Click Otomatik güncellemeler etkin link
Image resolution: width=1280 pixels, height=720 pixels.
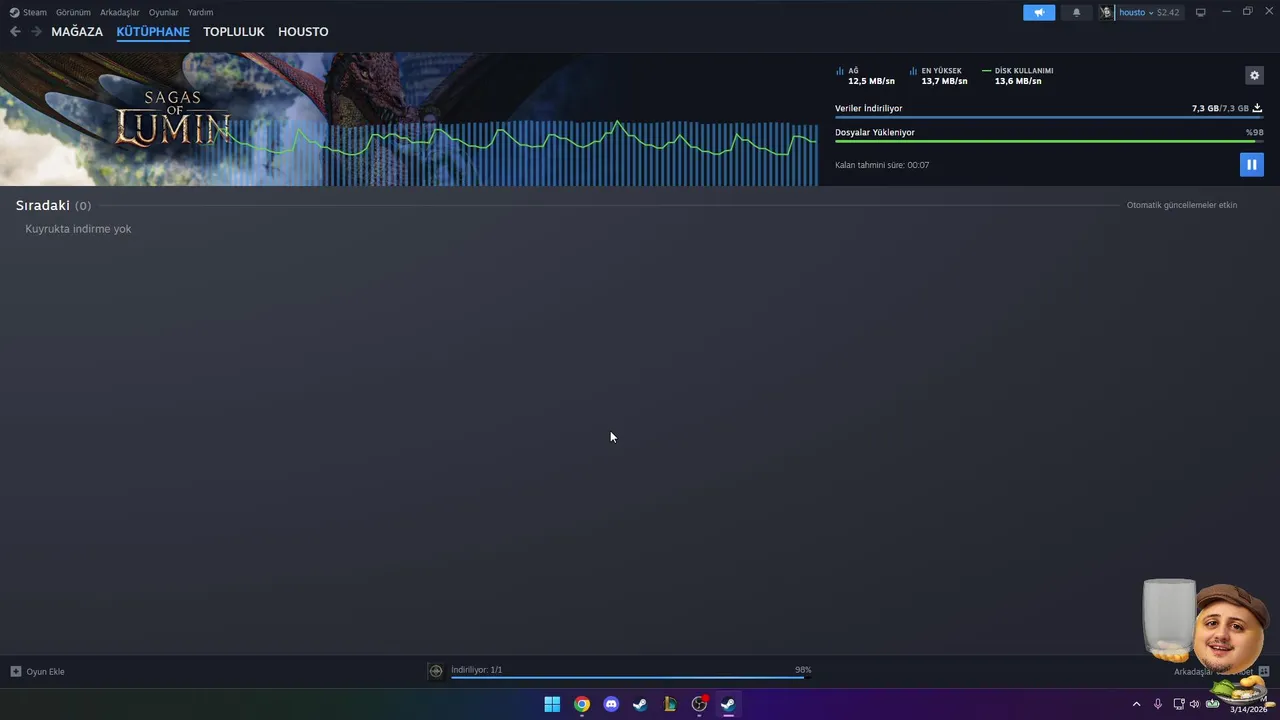(1182, 205)
